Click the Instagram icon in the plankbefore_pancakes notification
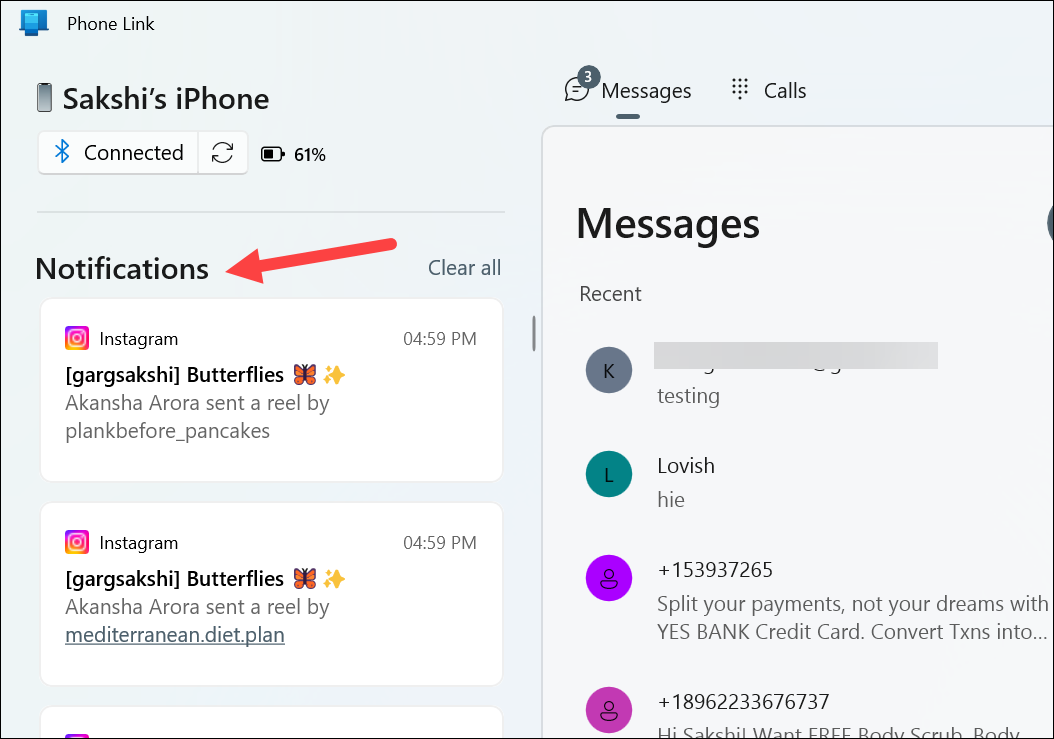 (x=77, y=338)
